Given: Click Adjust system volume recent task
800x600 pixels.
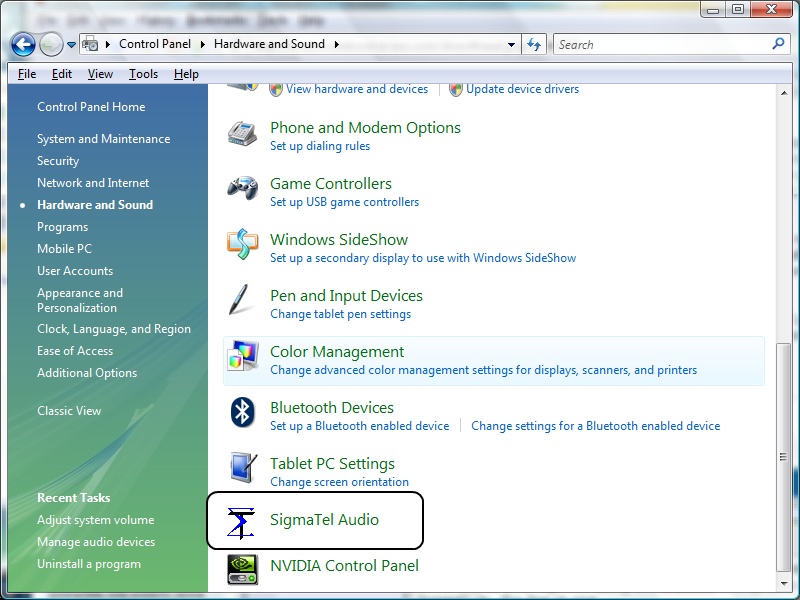Looking at the screenshot, I should click(95, 520).
